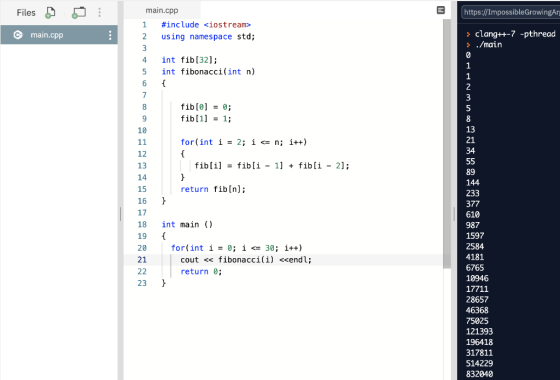This screenshot has width=560, height=380.
Task: Open the Files panel three-dot menu
Action: (99, 13)
